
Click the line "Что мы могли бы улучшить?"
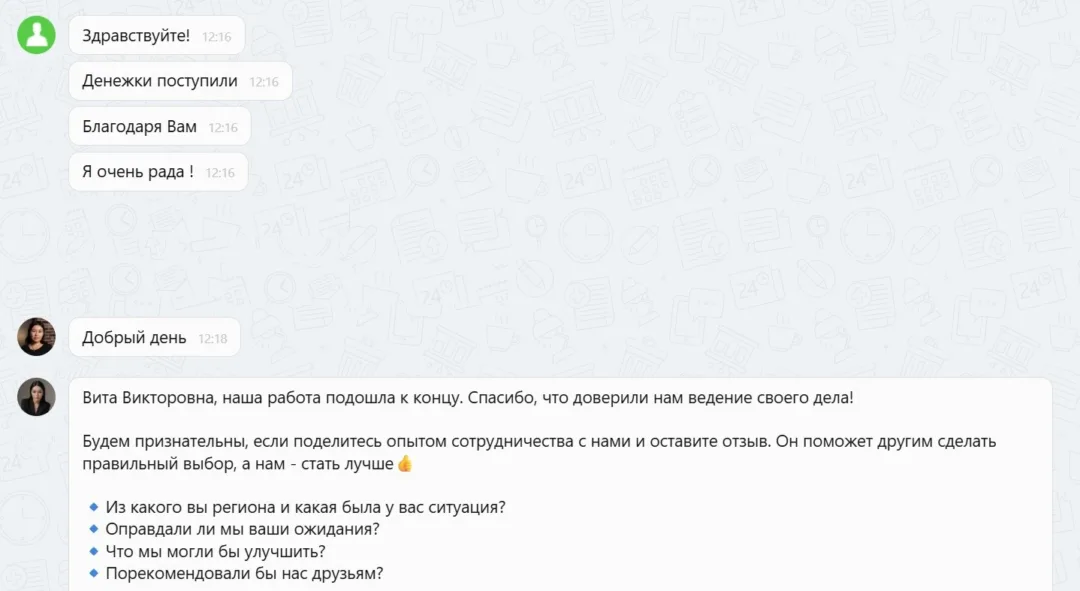coord(215,551)
